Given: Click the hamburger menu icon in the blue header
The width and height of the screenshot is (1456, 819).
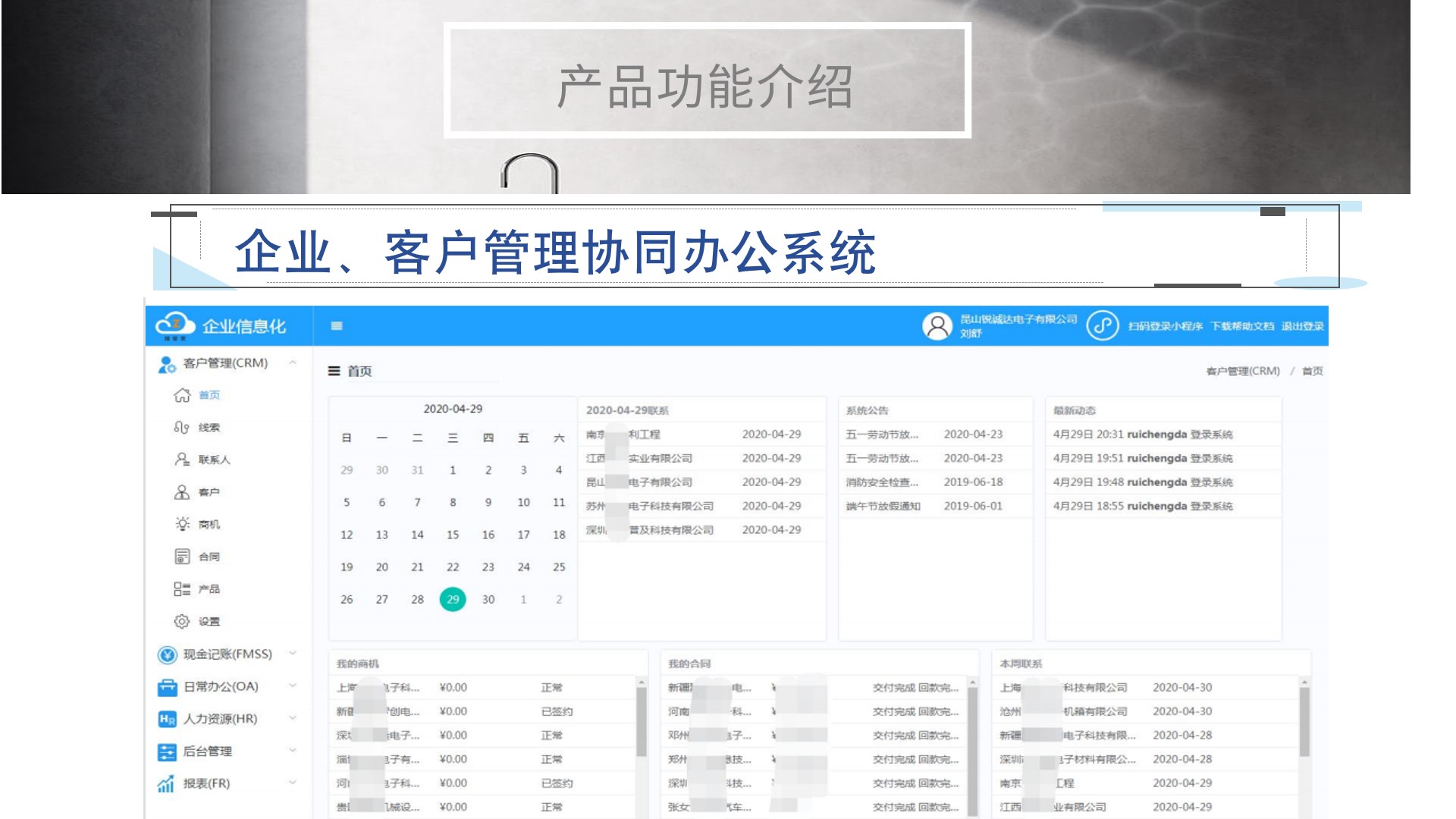Looking at the screenshot, I should click(337, 326).
